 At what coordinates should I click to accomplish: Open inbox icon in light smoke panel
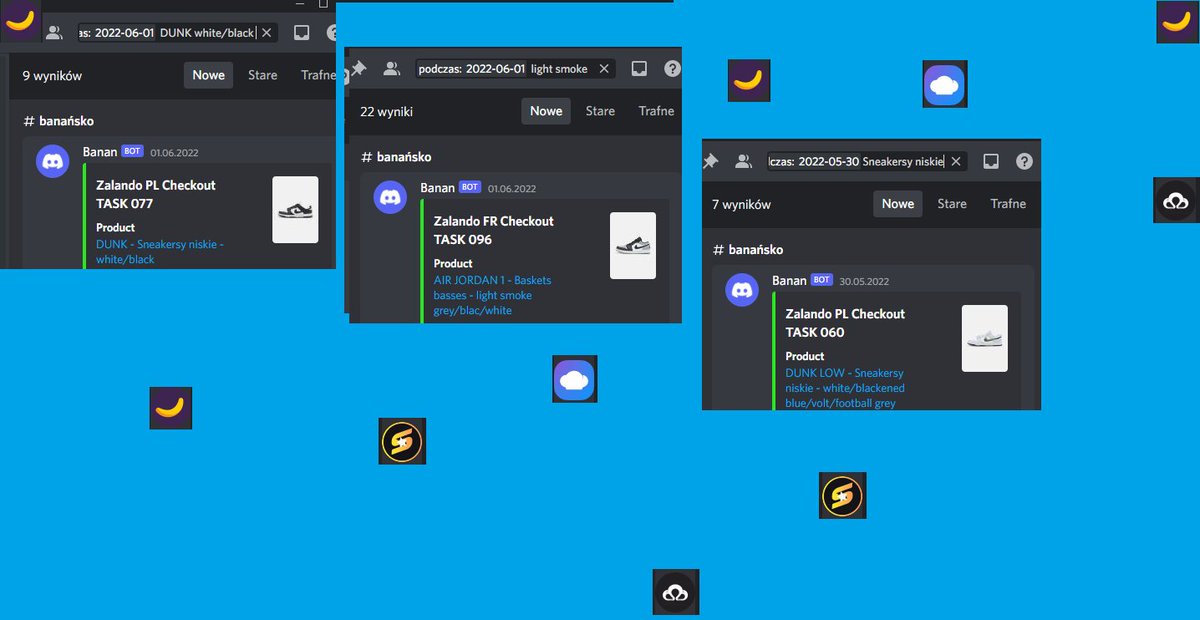click(x=640, y=69)
